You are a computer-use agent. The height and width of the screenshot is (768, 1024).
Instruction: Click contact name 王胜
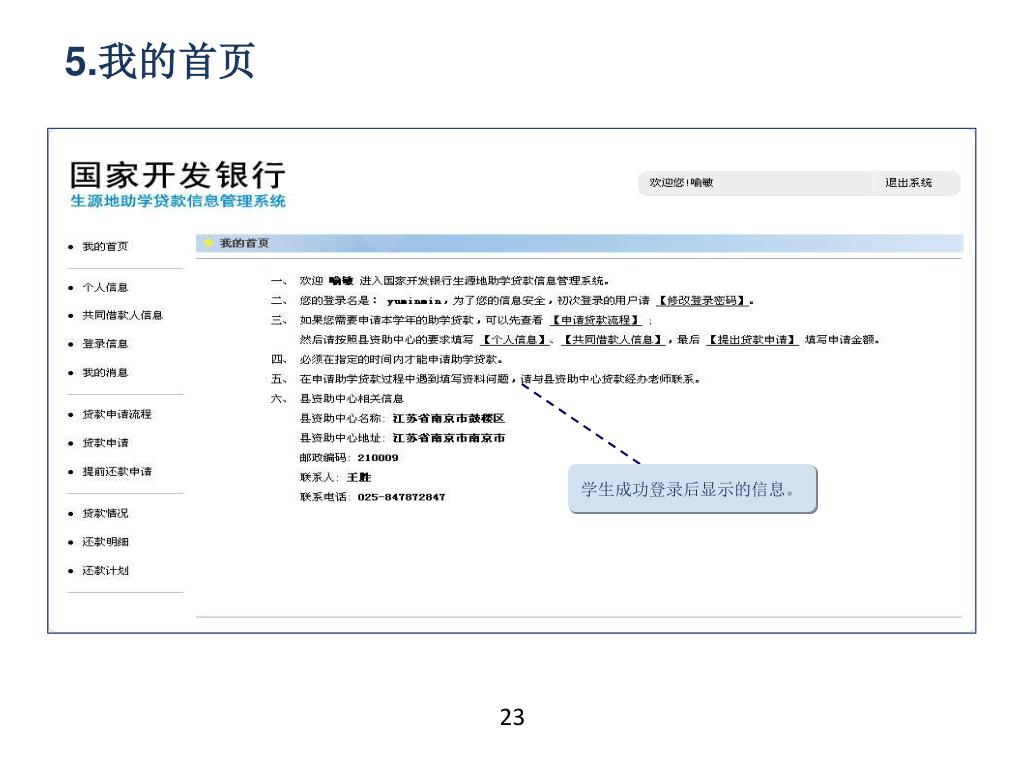(359, 477)
